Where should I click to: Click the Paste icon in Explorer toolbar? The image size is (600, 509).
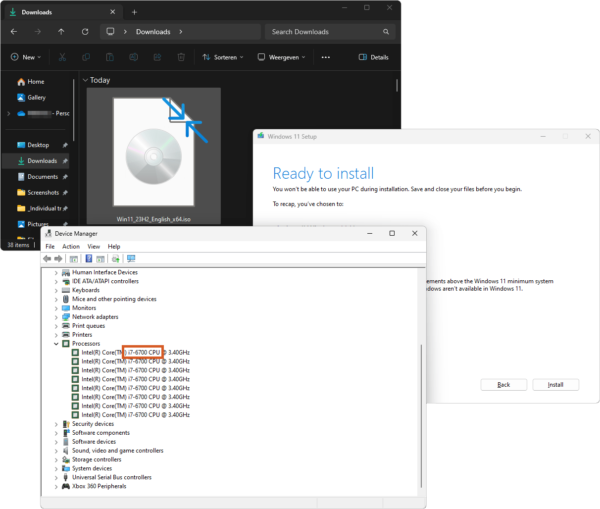coord(110,57)
